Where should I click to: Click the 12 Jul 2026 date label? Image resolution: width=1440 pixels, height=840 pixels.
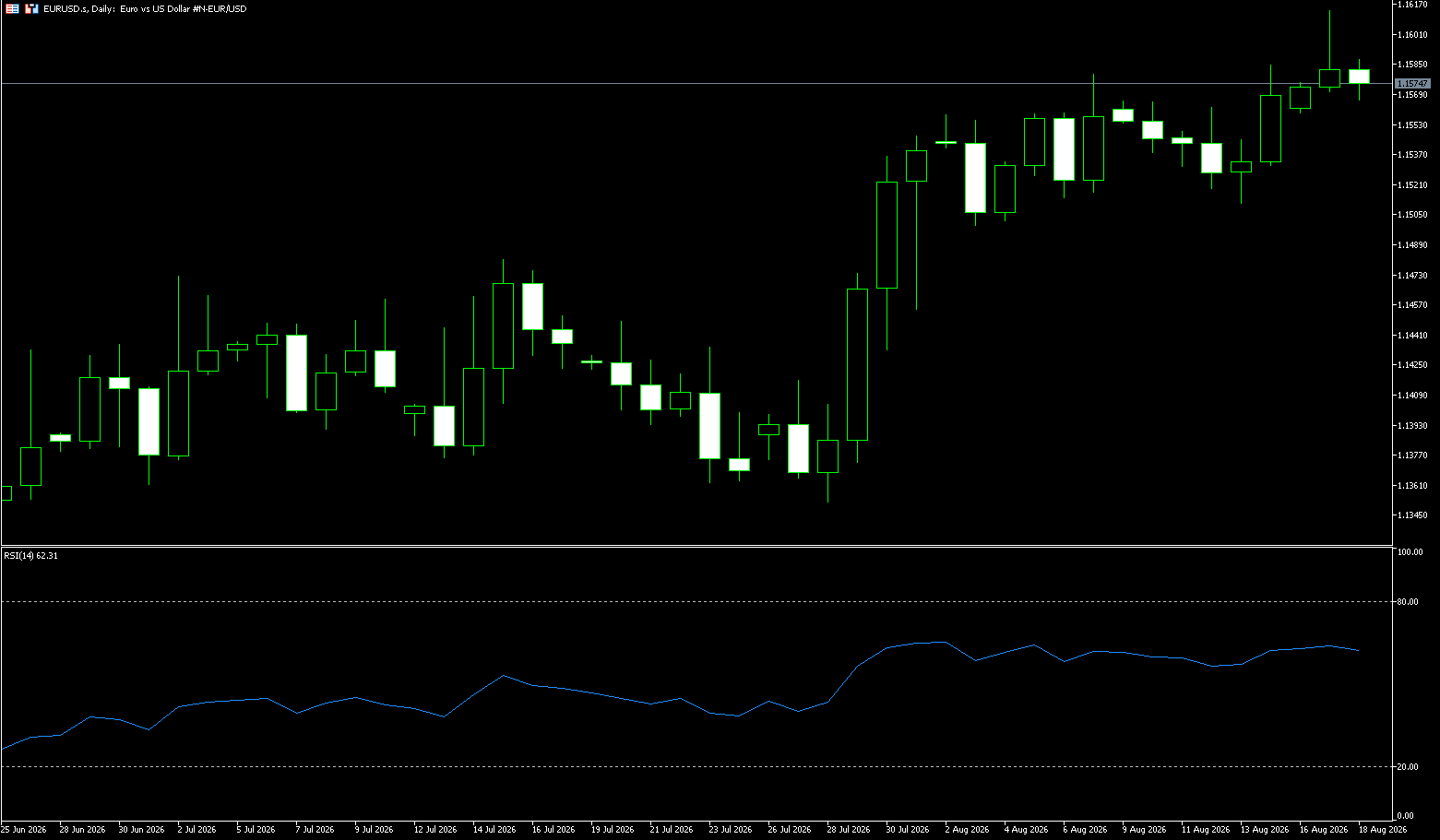pos(434,830)
